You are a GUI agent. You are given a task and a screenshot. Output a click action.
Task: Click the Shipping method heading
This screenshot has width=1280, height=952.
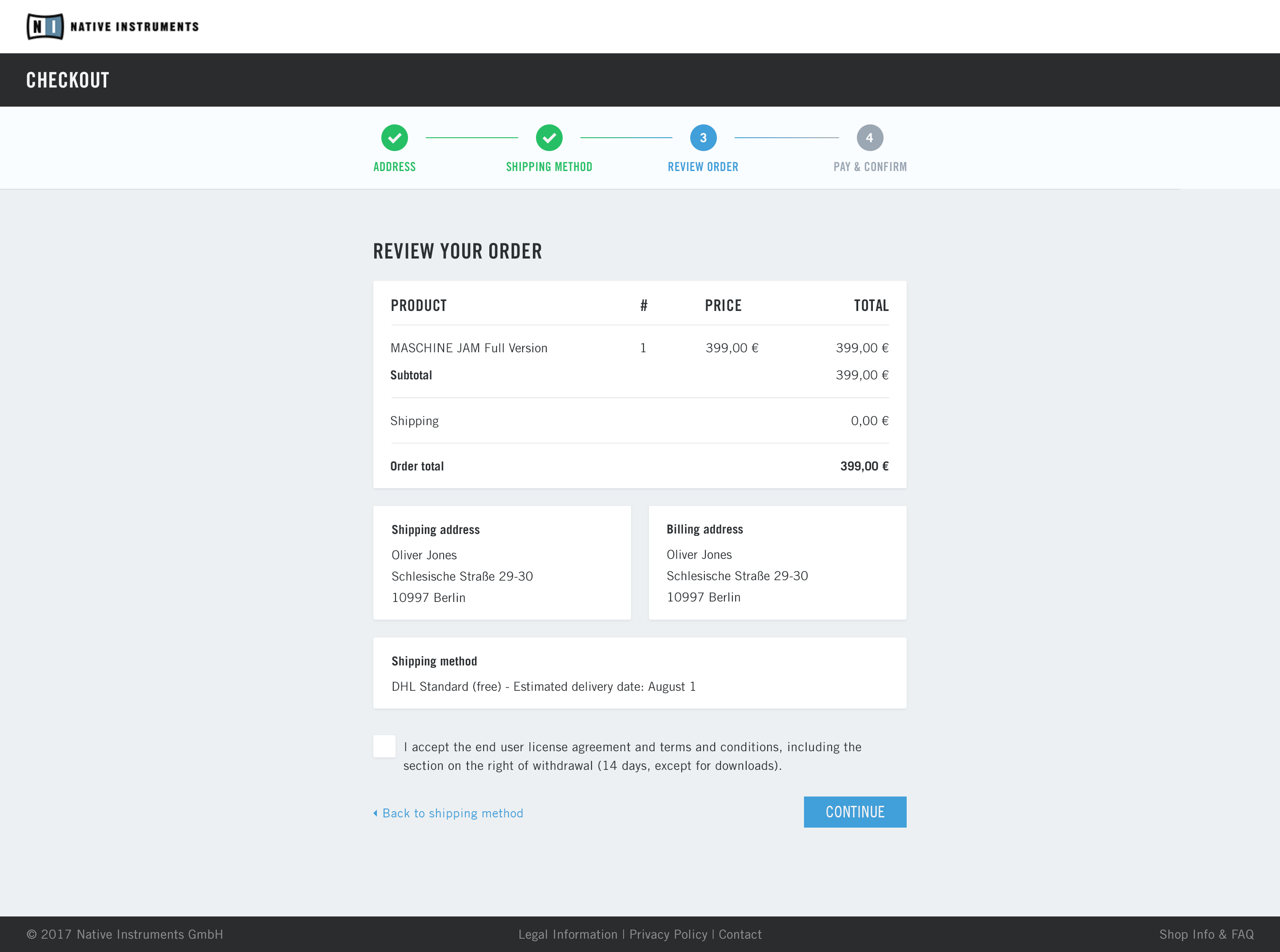pyautogui.click(x=434, y=661)
